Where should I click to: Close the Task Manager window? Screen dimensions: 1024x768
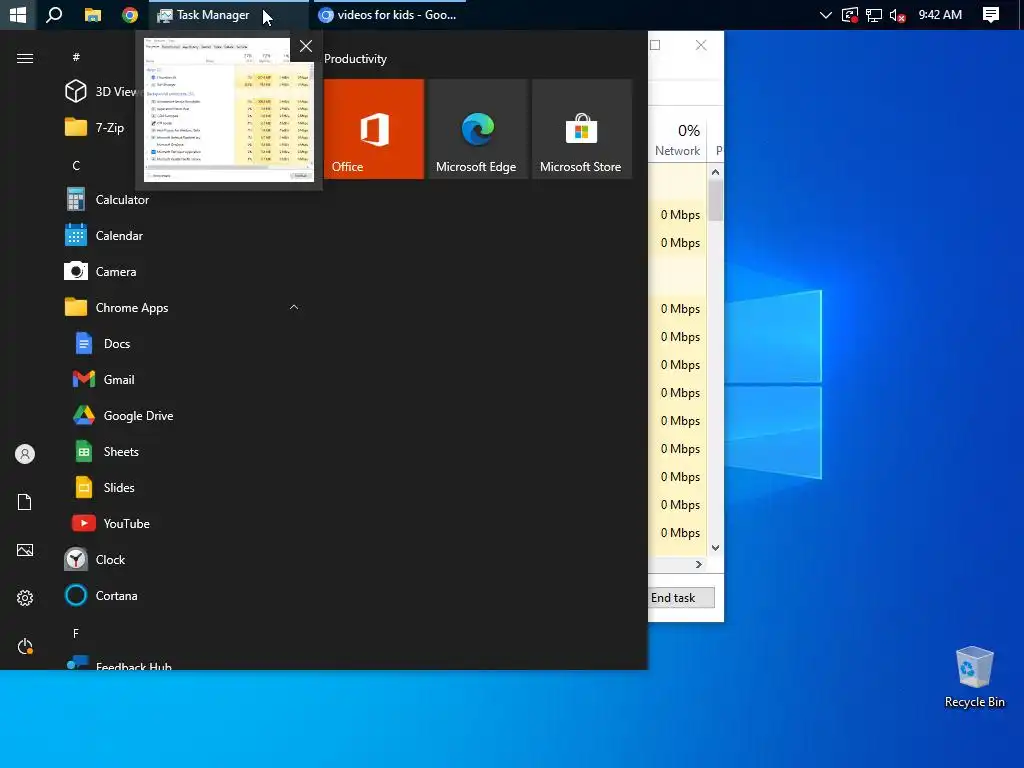click(701, 45)
